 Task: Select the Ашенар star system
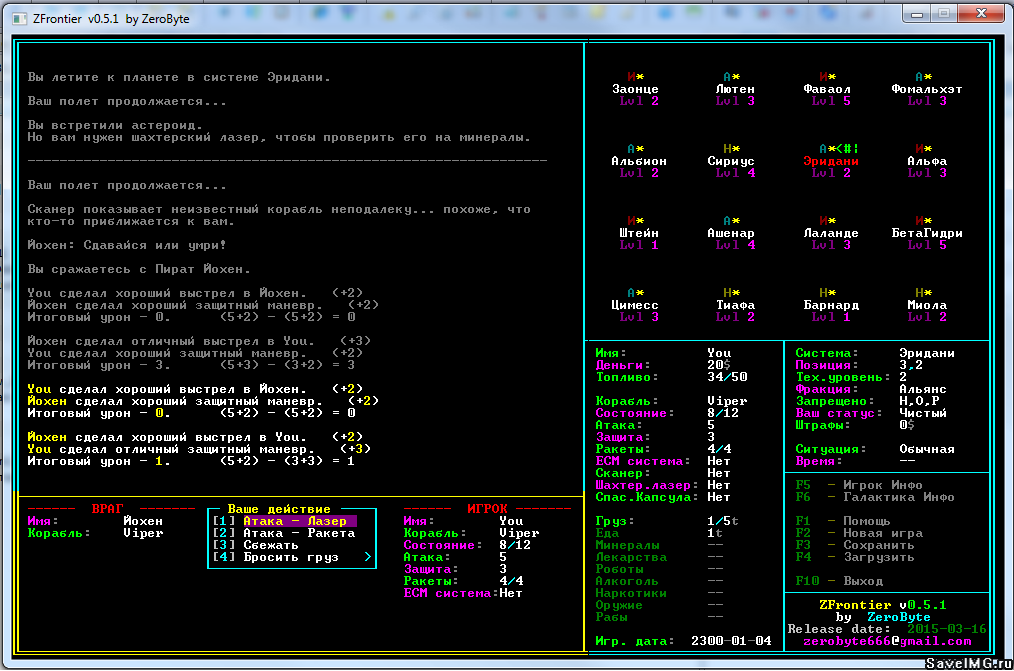tap(731, 233)
